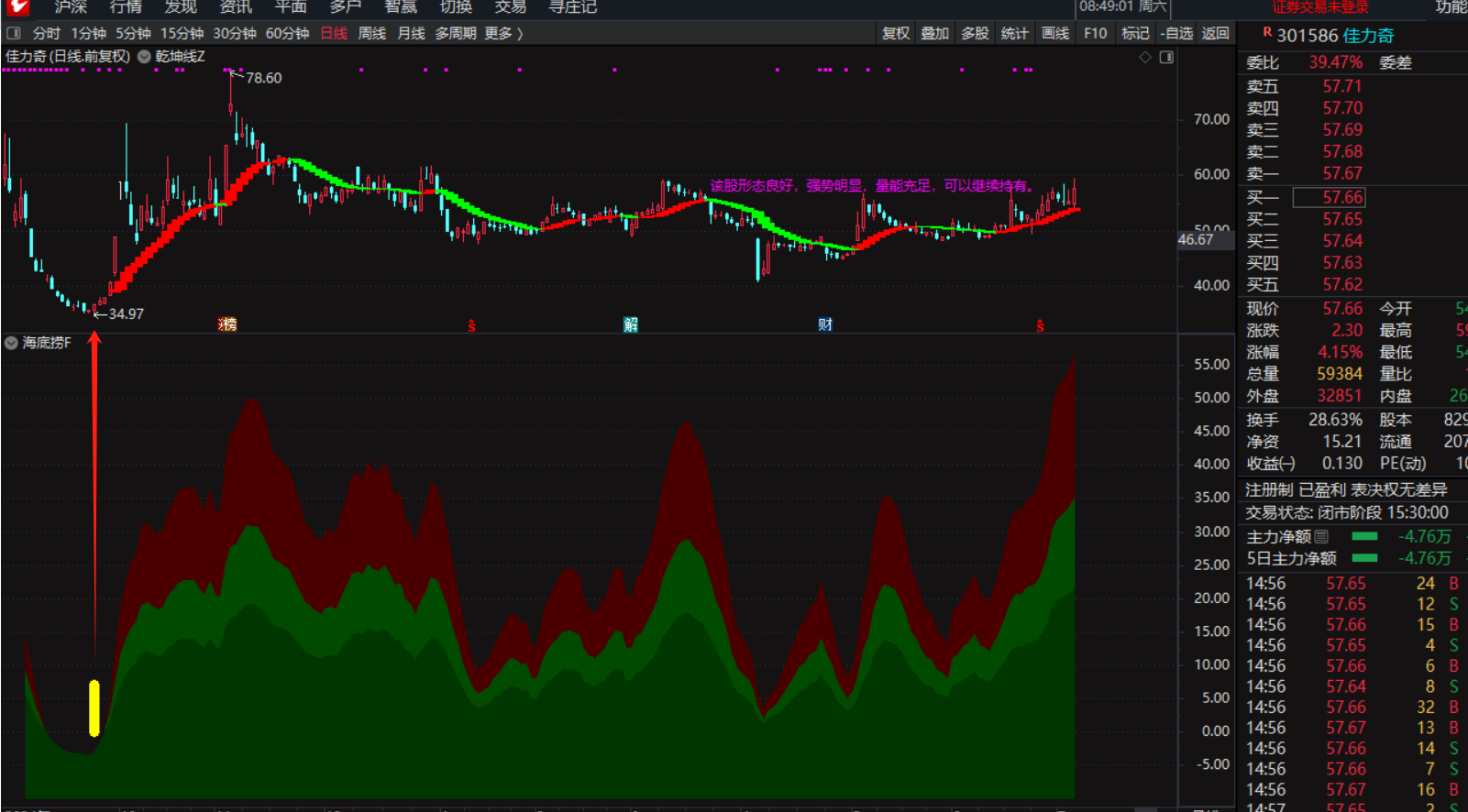Expand the 乾坤线Z indicator dropdown
The width and height of the screenshot is (1468, 812).
(144, 57)
